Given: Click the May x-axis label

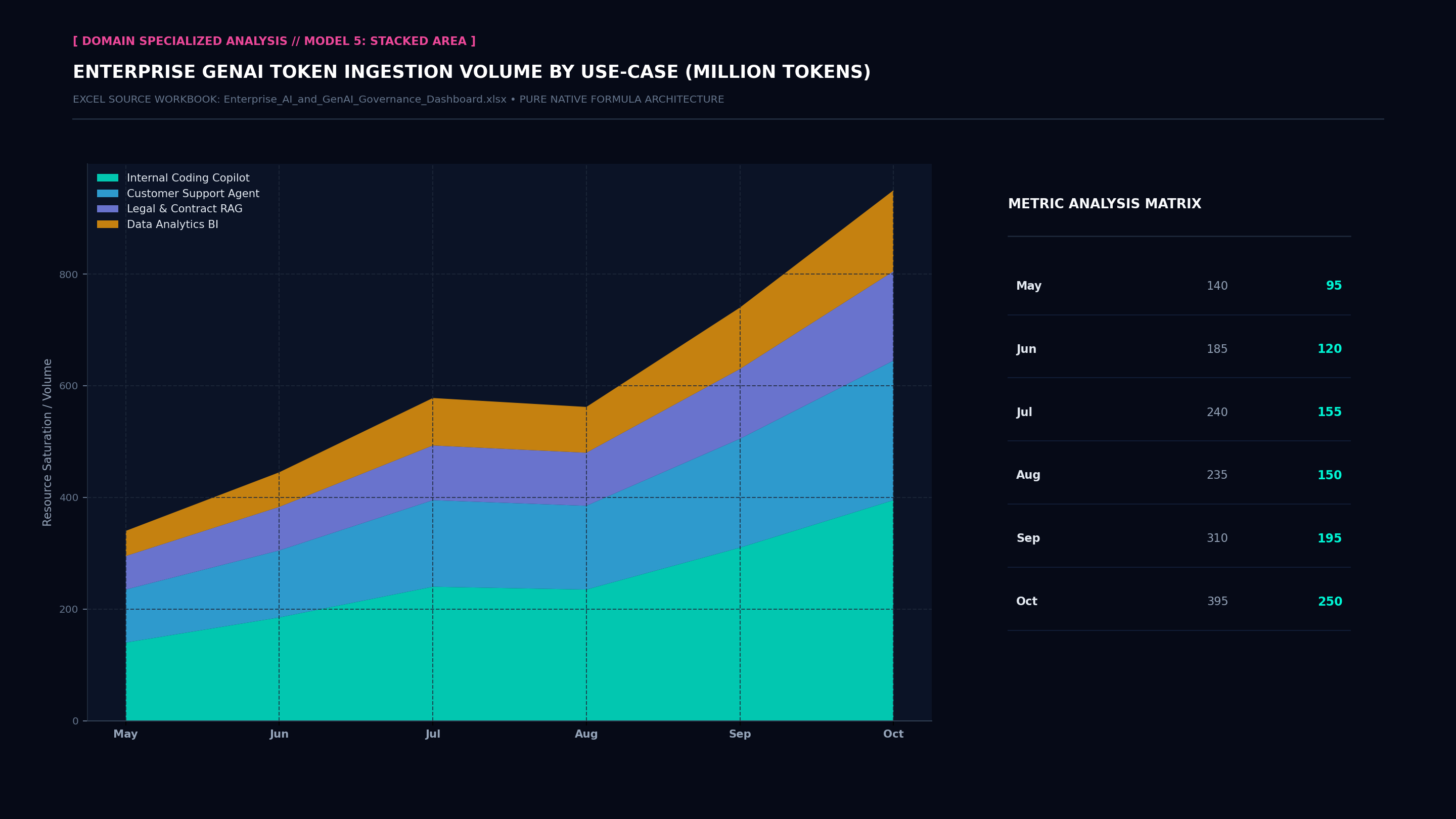Looking at the screenshot, I should click(125, 734).
